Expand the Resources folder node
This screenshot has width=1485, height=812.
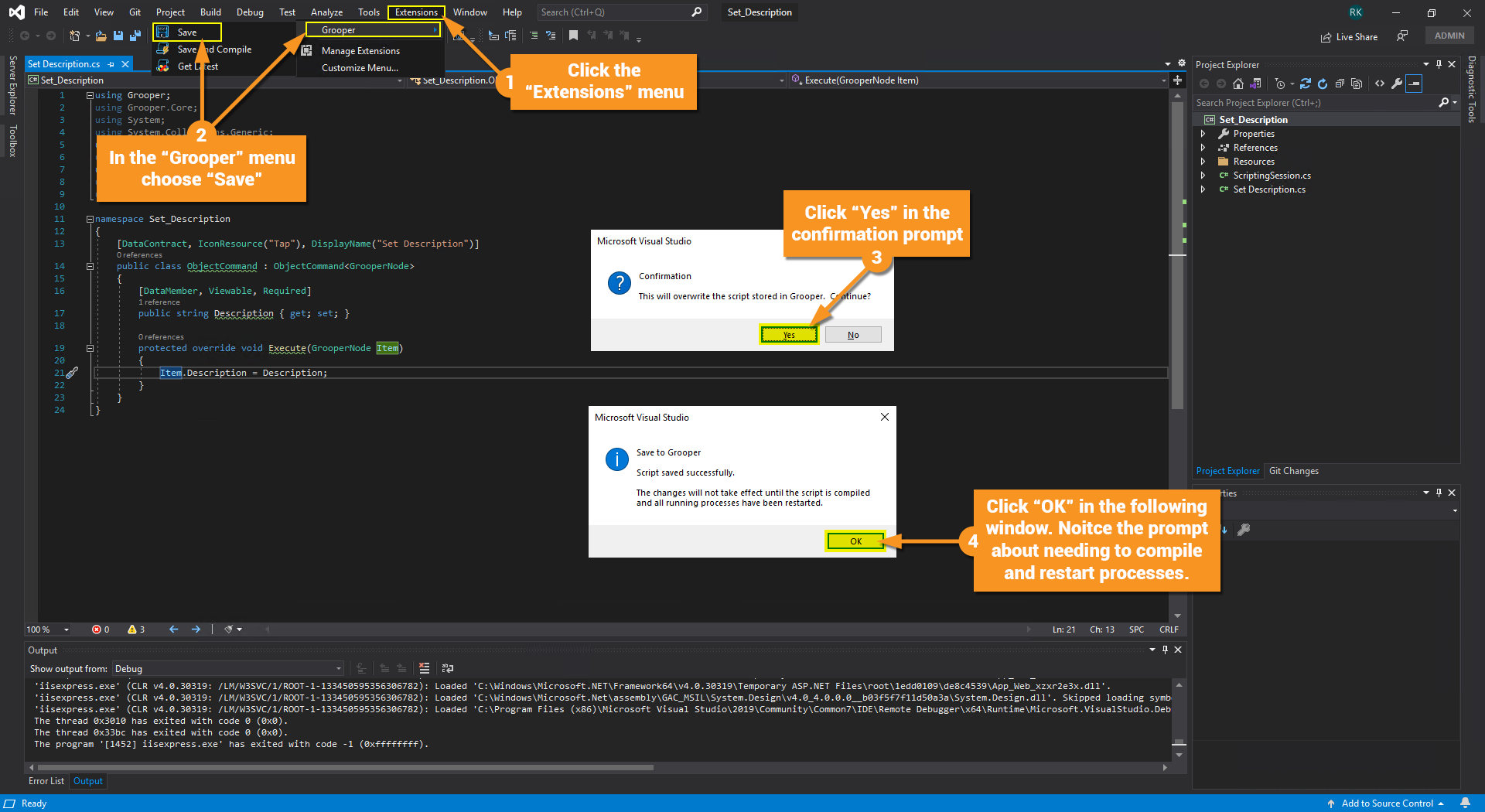coord(1203,162)
